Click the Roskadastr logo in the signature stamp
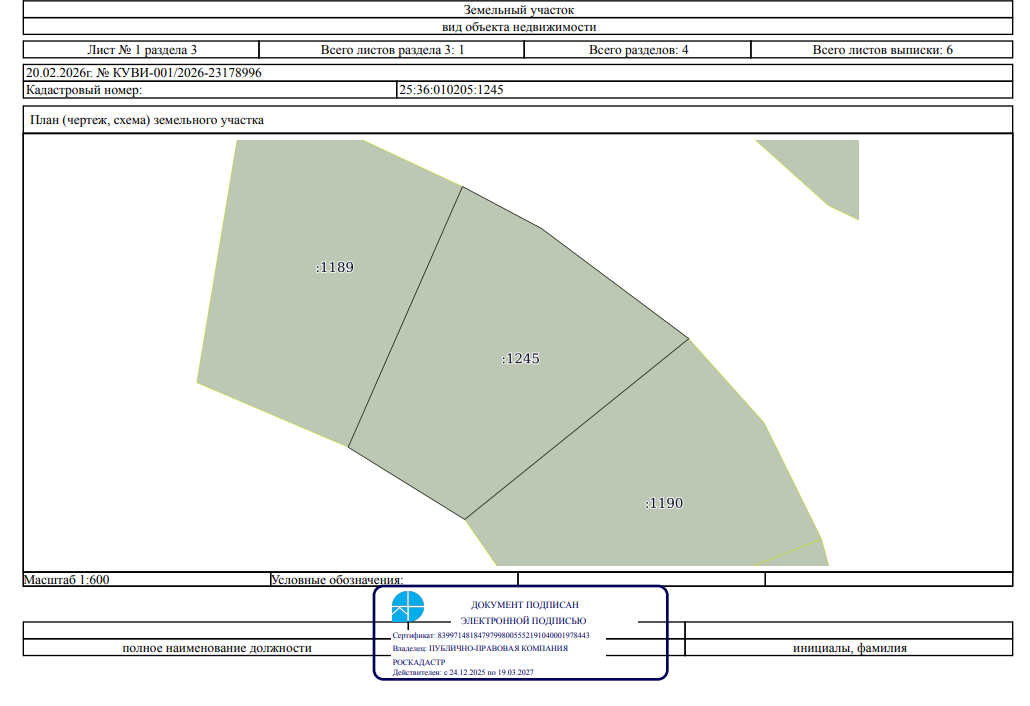 pyautogui.click(x=408, y=608)
